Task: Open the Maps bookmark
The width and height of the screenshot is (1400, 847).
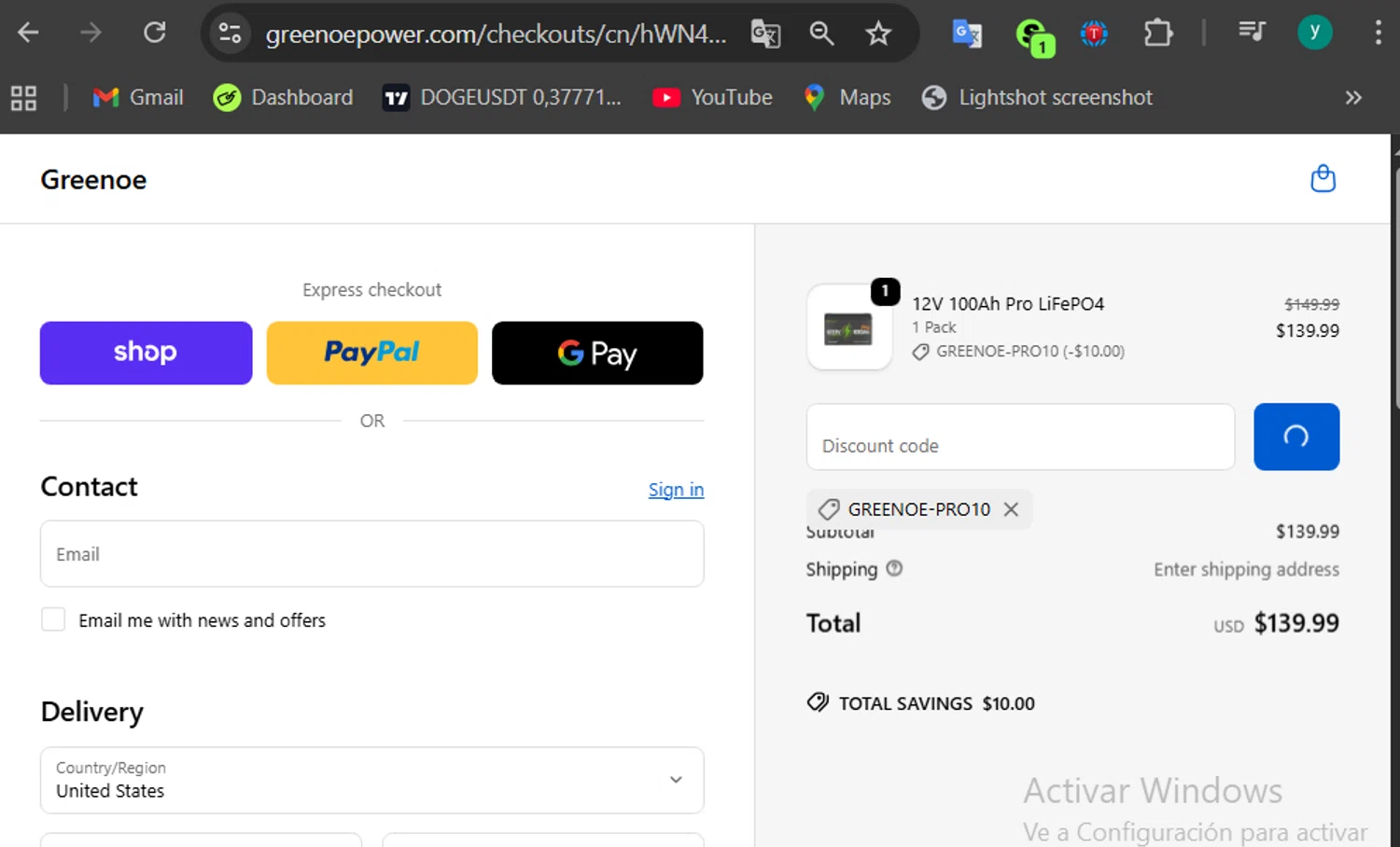Action: click(x=847, y=97)
